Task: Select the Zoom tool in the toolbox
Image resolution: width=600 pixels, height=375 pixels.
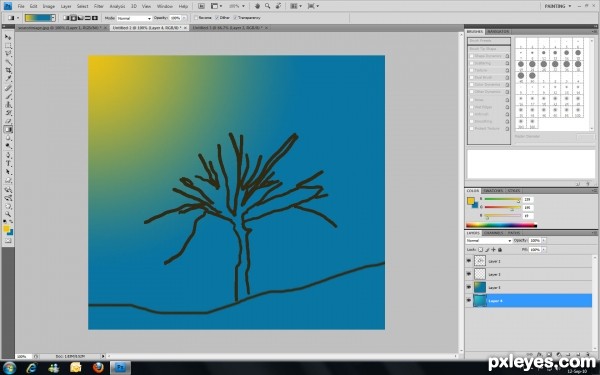Action: pyautogui.click(x=8, y=215)
